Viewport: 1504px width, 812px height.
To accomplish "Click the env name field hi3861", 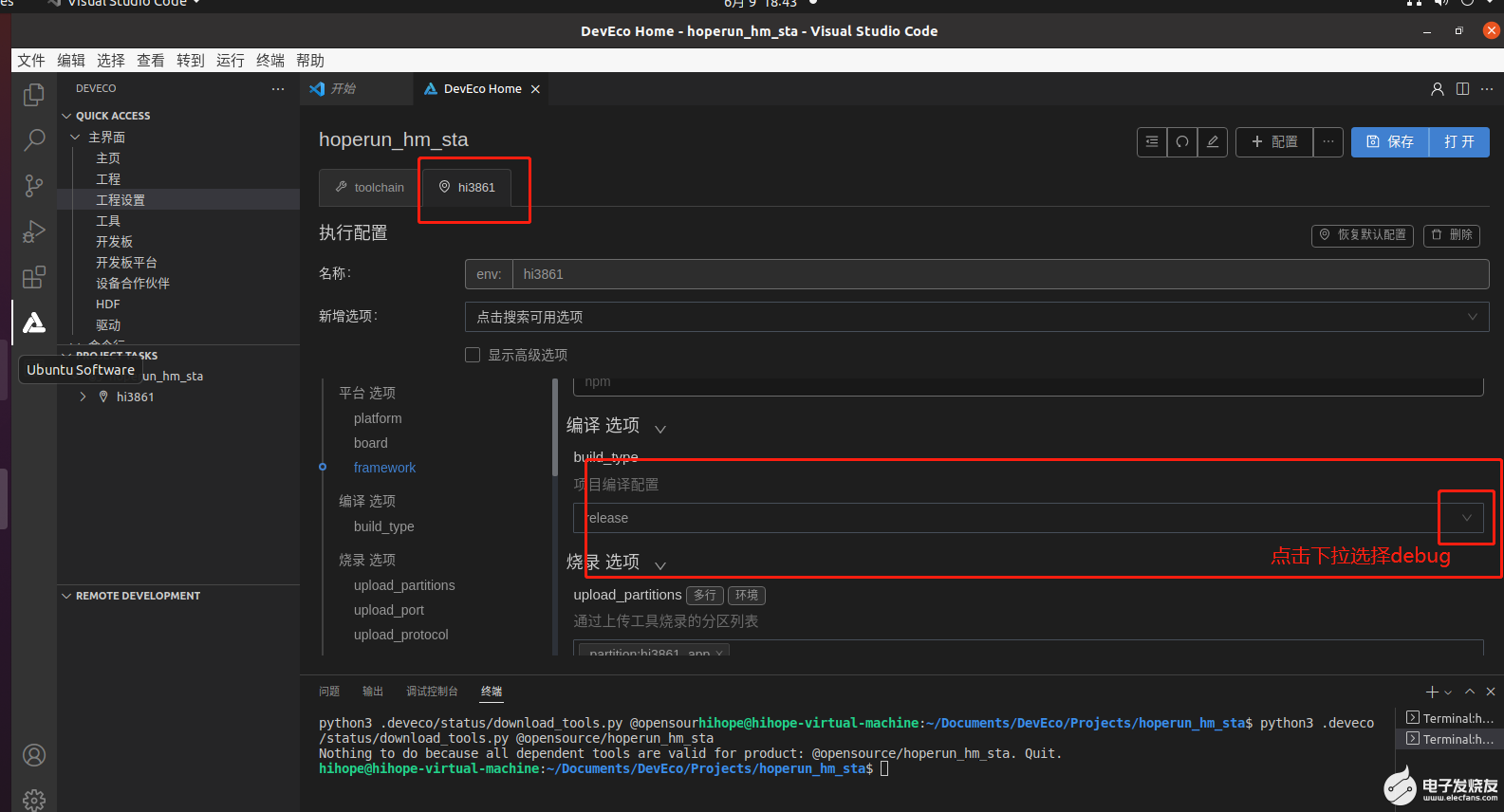I will coord(1001,274).
